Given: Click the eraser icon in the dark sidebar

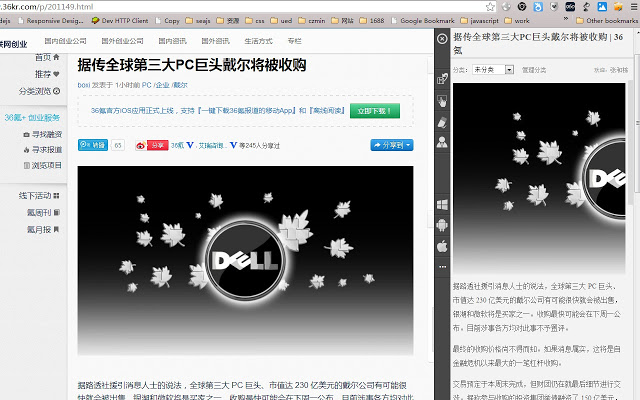Looking at the screenshot, I should 442,122.
